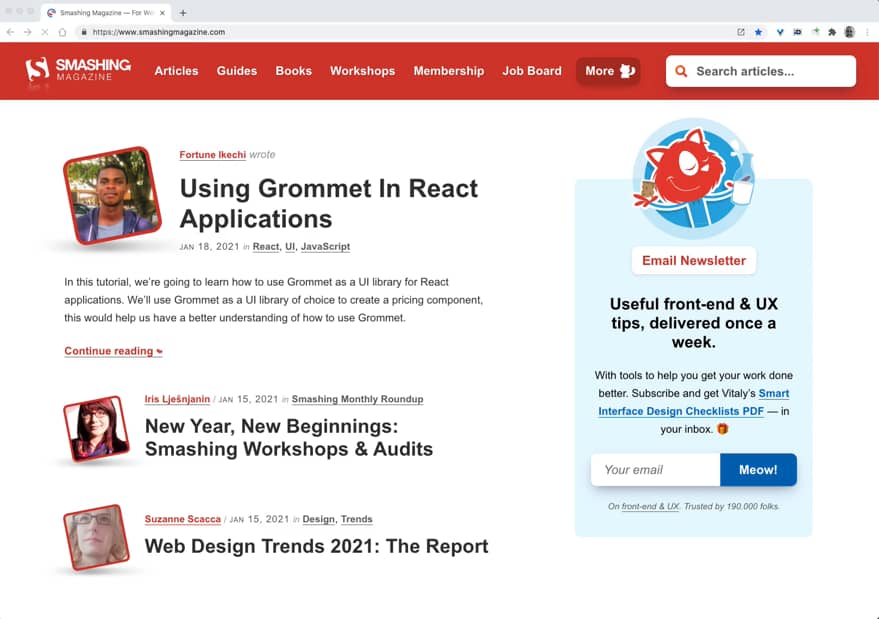Viewport: 879px width, 619px height.
Task: Click the red cat mascot illustration
Action: pos(693,178)
